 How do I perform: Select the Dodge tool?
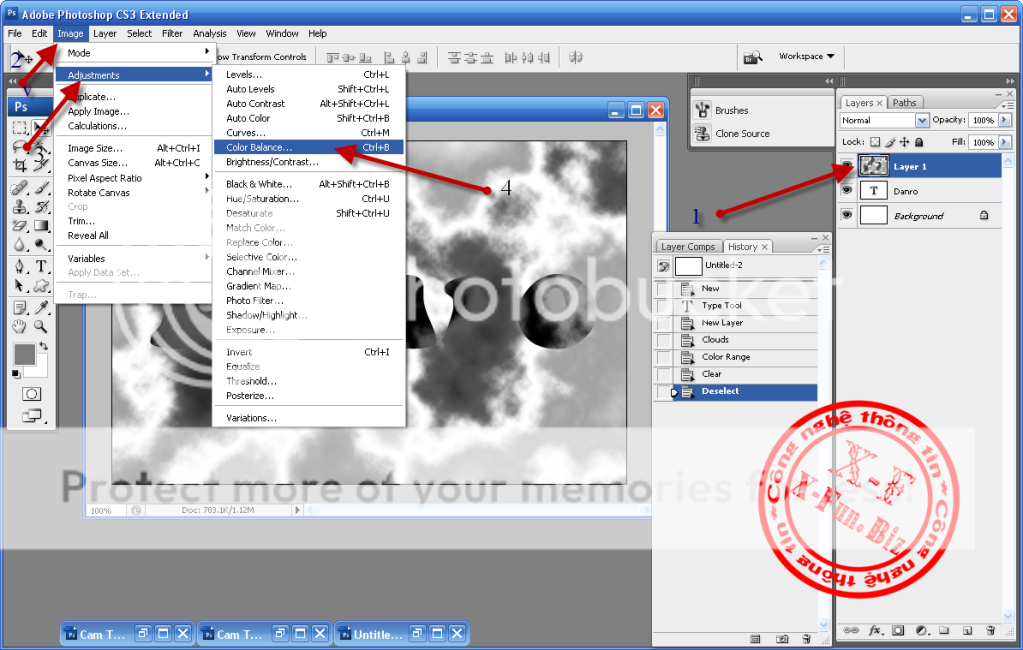click(x=42, y=245)
